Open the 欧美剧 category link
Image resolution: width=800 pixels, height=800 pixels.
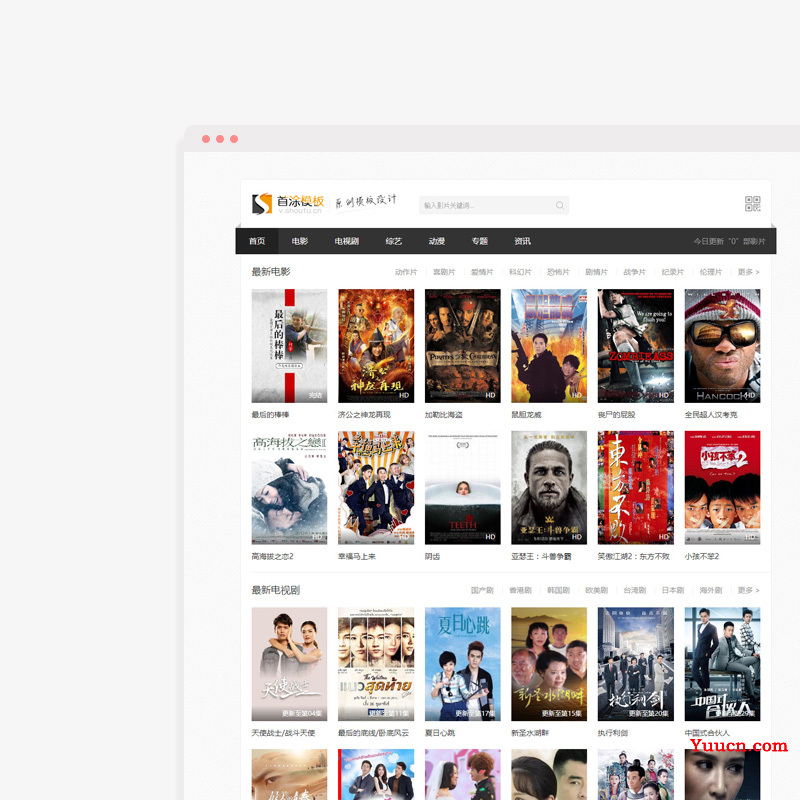click(596, 590)
